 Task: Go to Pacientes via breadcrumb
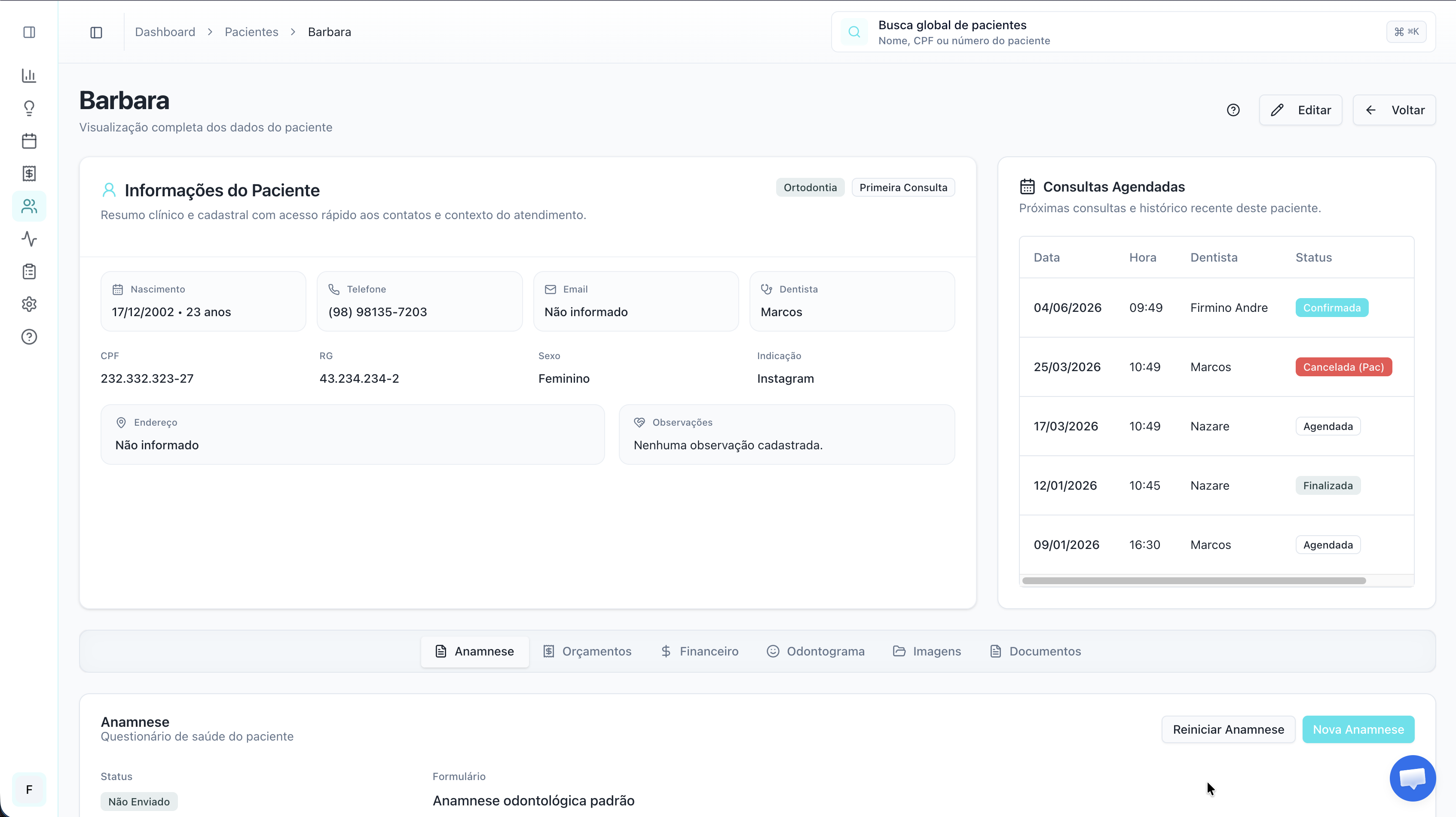point(251,32)
